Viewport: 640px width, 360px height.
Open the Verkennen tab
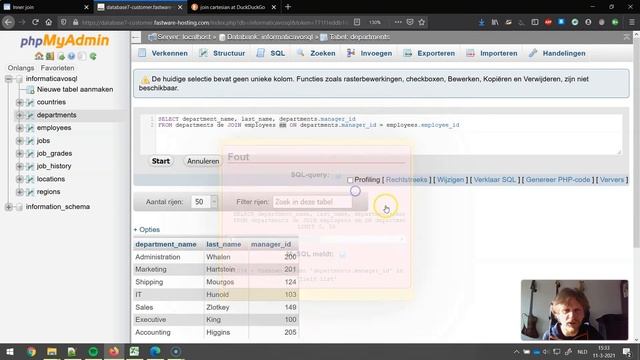point(163,53)
